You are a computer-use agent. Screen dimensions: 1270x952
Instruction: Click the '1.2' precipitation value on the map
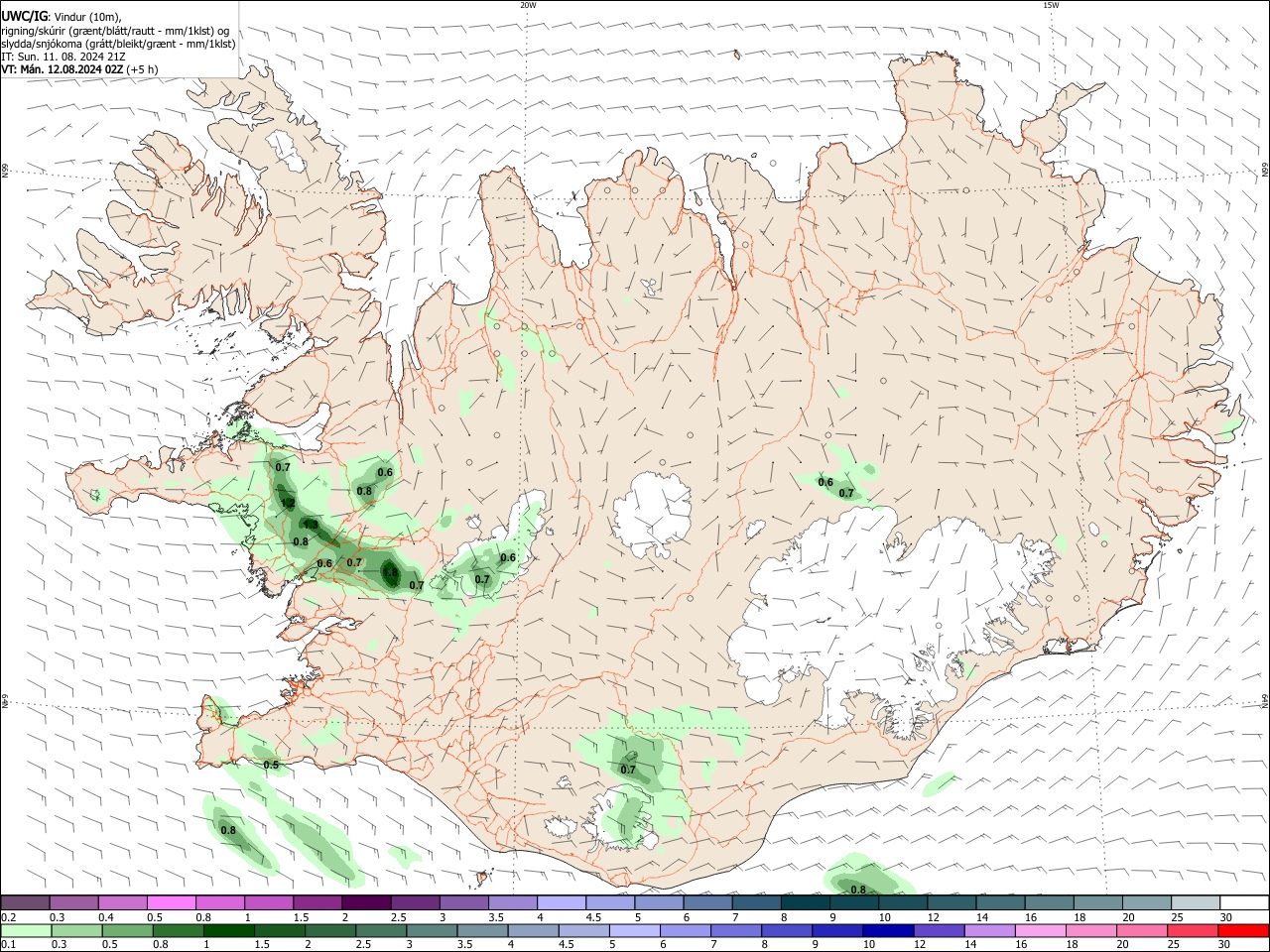(x=288, y=503)
